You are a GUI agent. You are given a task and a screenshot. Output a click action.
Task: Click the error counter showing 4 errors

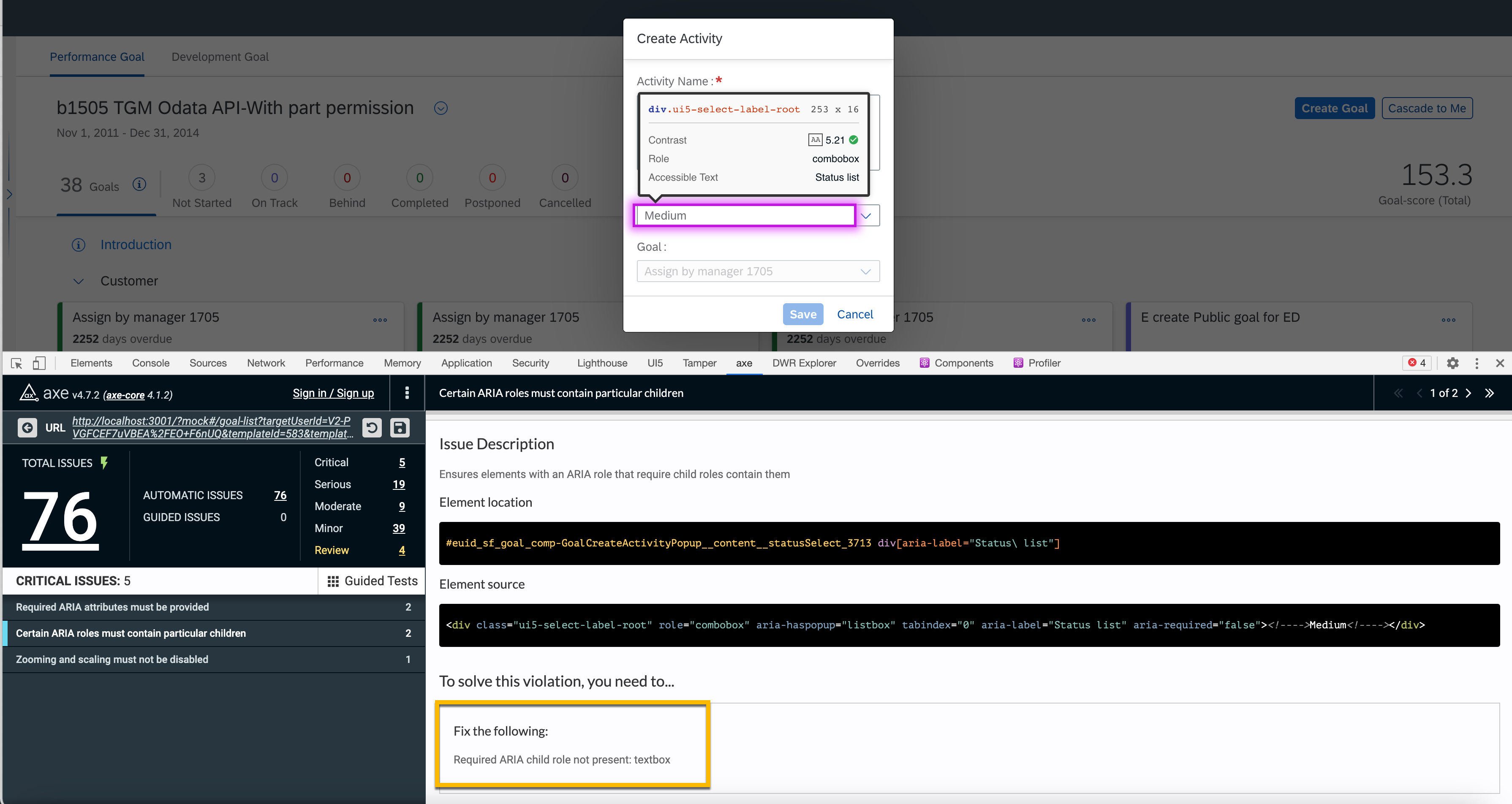pos(1417,363)
